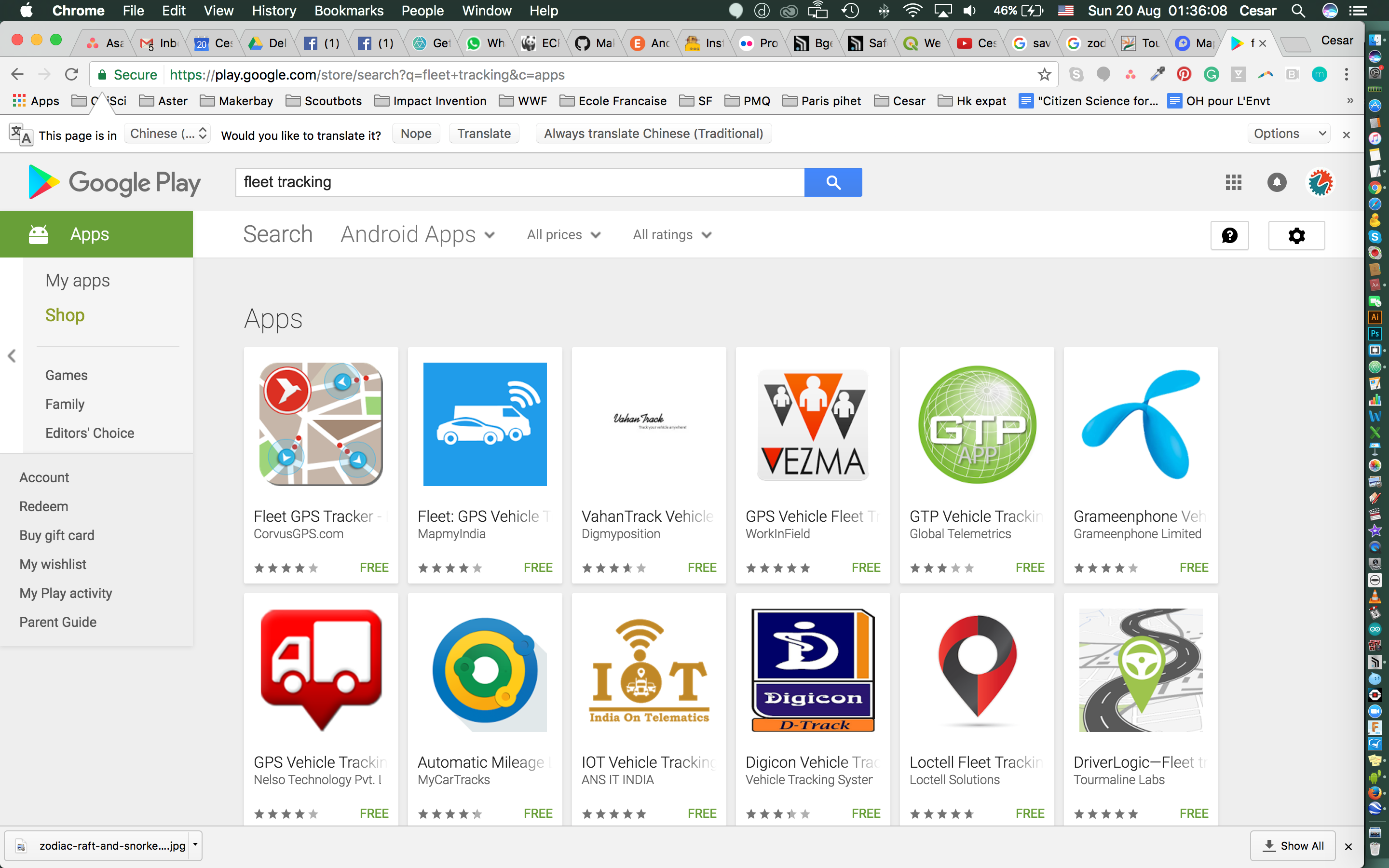Click the Translate button
1389x868 pixels.
[484, 134]
